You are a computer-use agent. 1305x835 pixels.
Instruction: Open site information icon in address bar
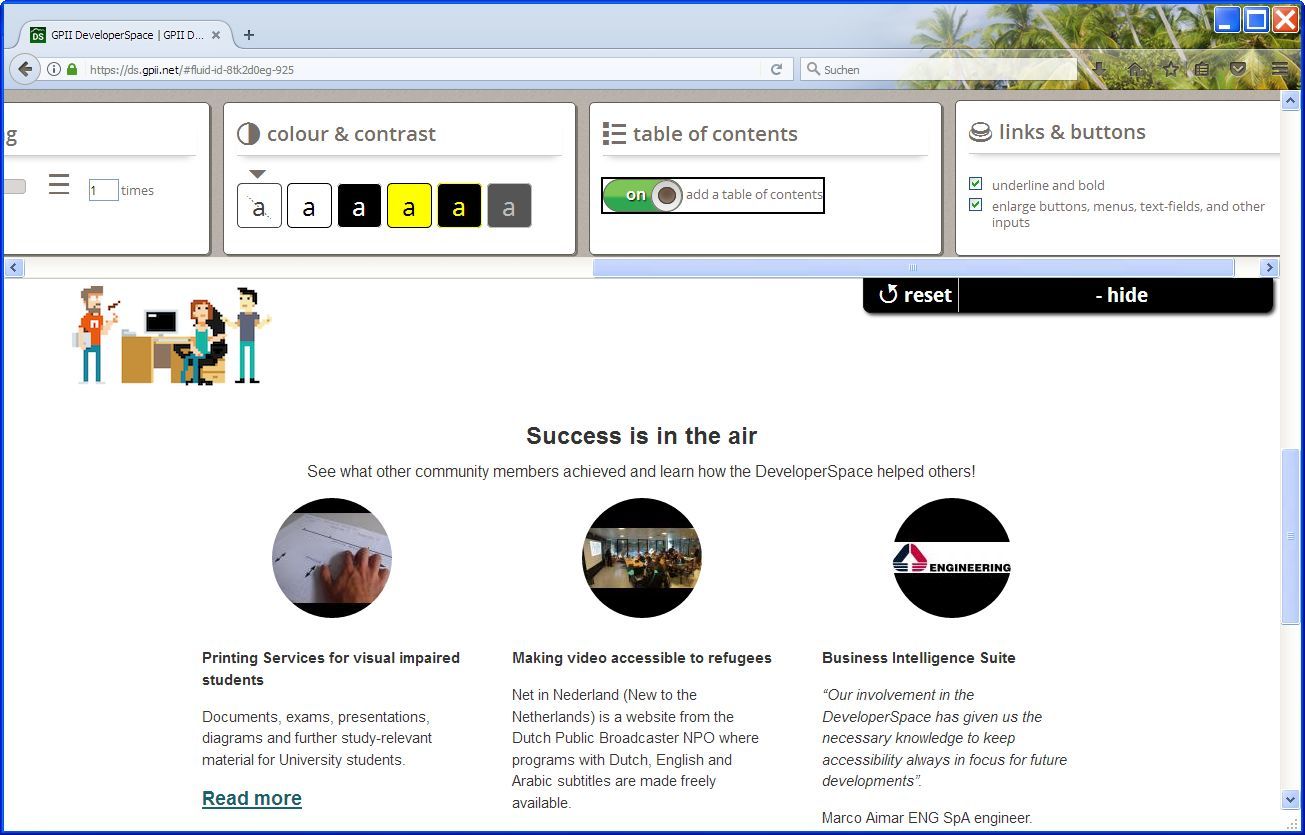pyautogui.click(x=54, y=69)
